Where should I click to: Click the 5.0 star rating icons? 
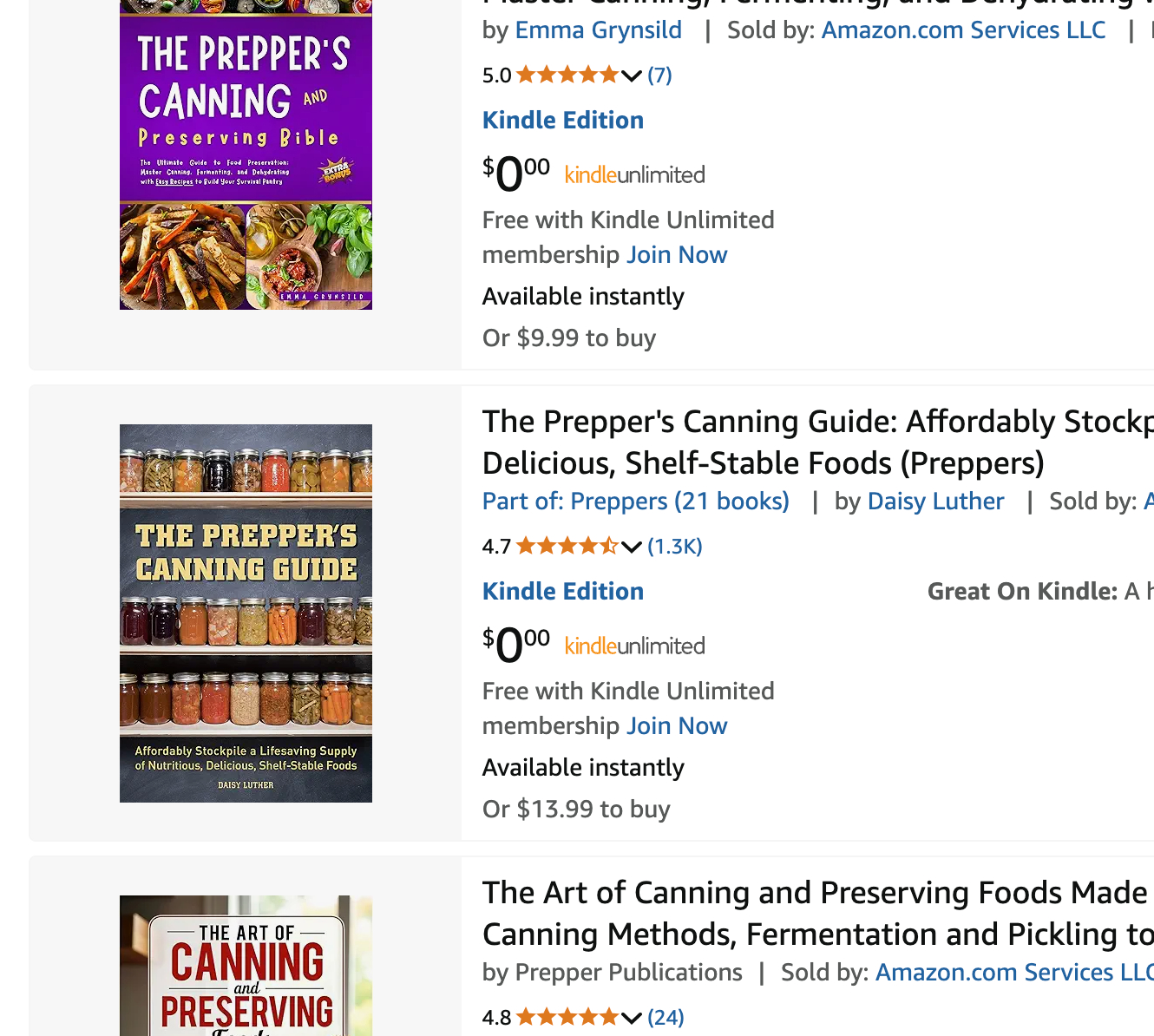[567, 75]
